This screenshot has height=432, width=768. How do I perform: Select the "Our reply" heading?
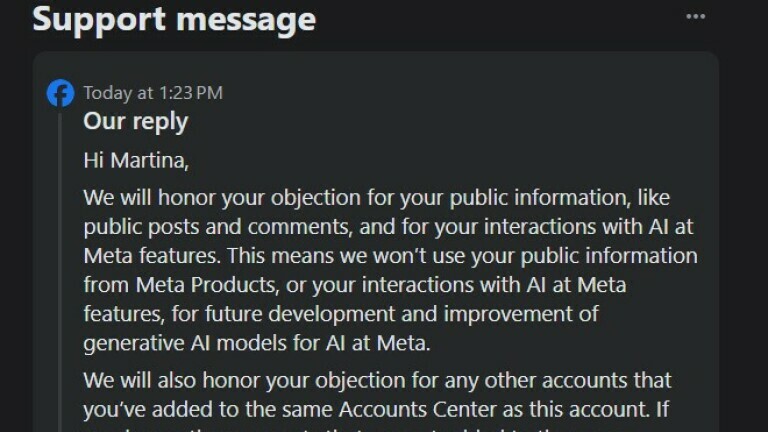tap(136, 122)
